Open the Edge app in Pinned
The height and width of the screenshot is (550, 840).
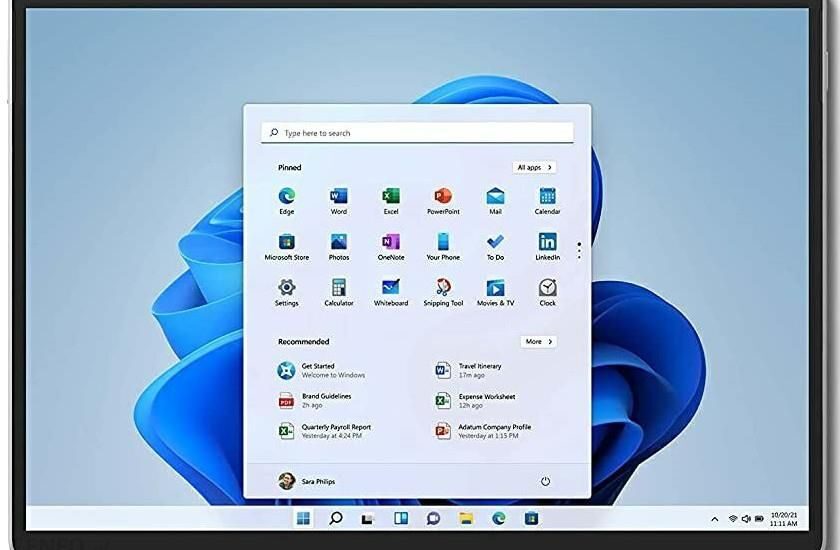287,201
